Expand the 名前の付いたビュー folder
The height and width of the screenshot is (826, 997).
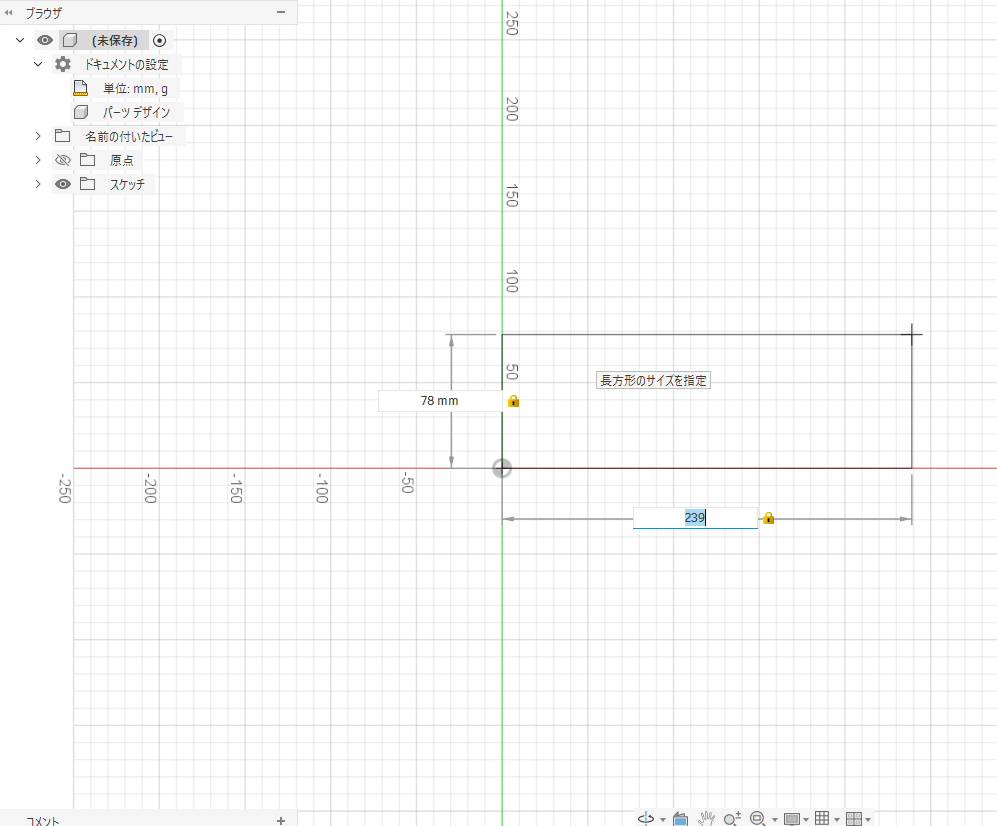coord(38,136)
